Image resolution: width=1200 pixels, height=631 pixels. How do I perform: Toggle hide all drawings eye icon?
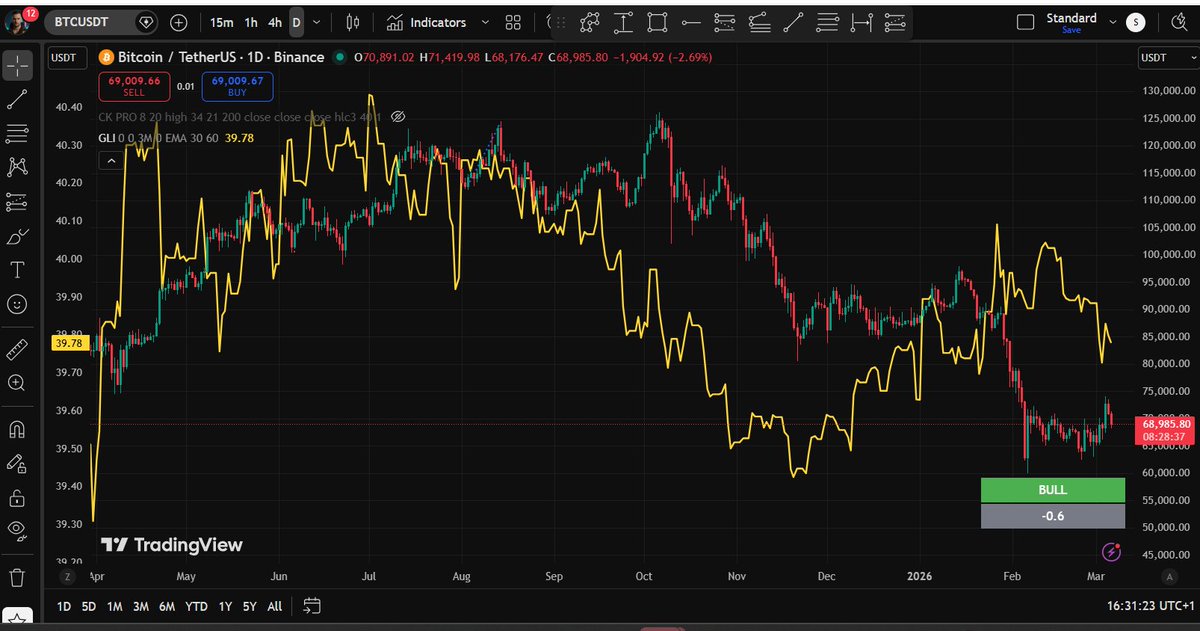(x=18, y=531)
